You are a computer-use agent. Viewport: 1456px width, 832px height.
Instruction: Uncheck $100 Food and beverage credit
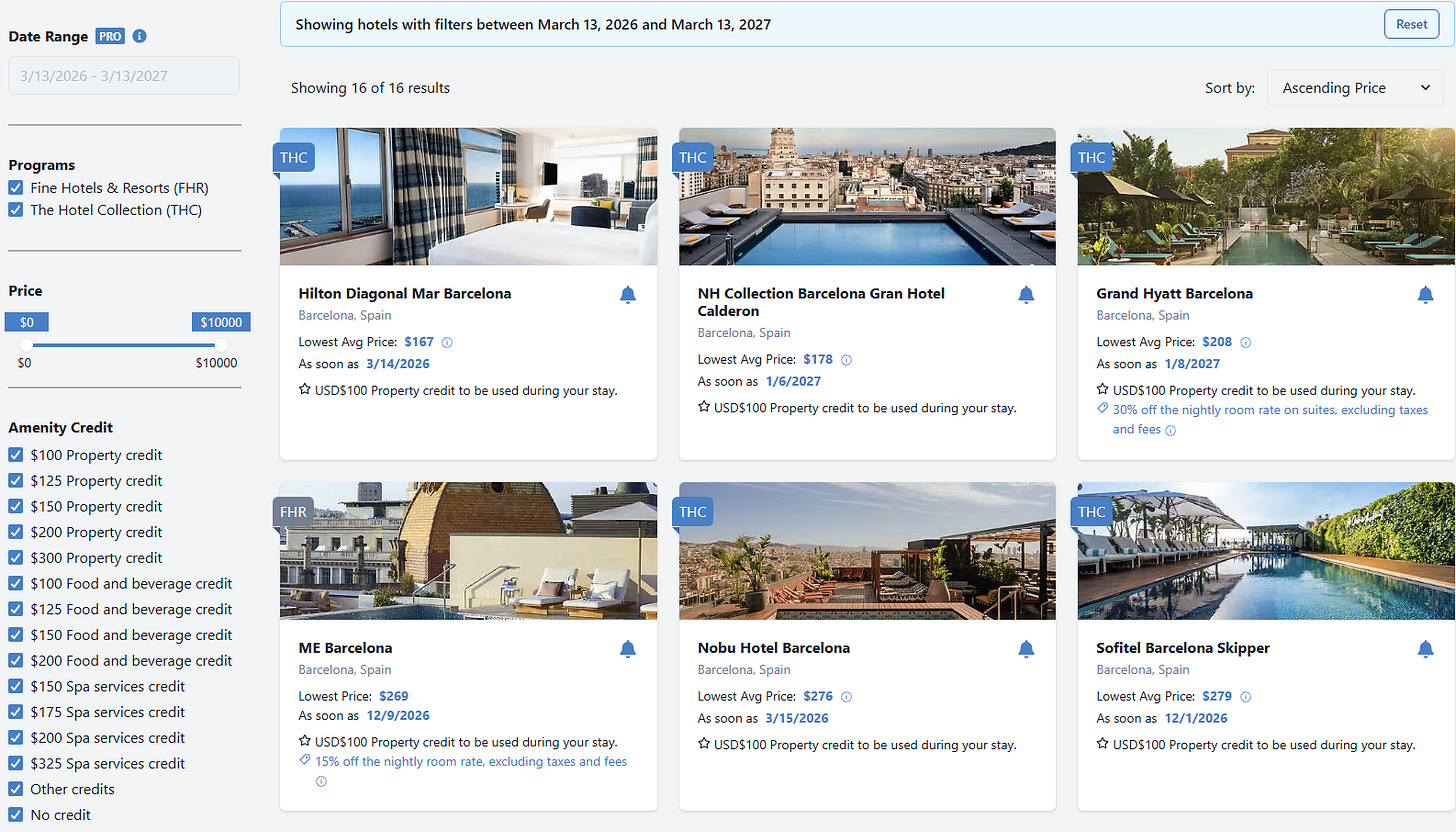click(x=16, y=584)
